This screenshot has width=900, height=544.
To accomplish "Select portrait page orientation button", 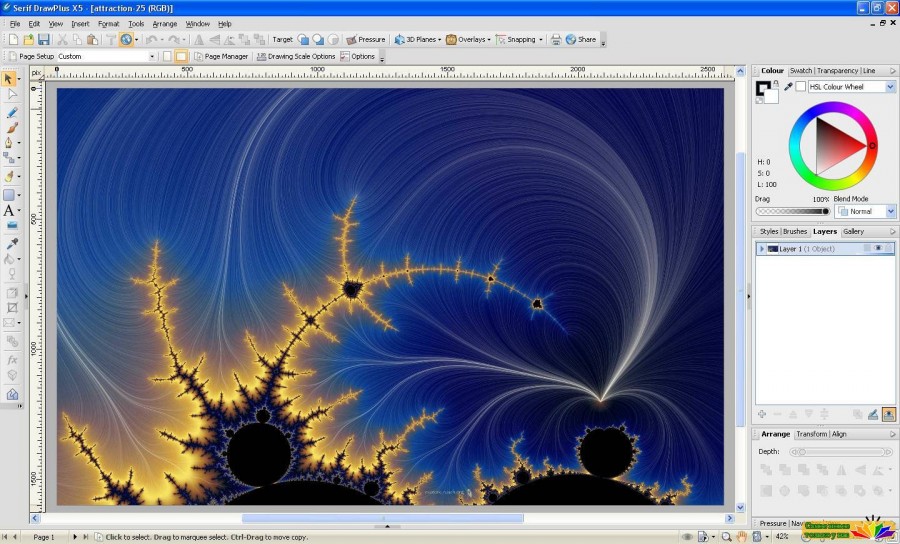I will point(167,56).
